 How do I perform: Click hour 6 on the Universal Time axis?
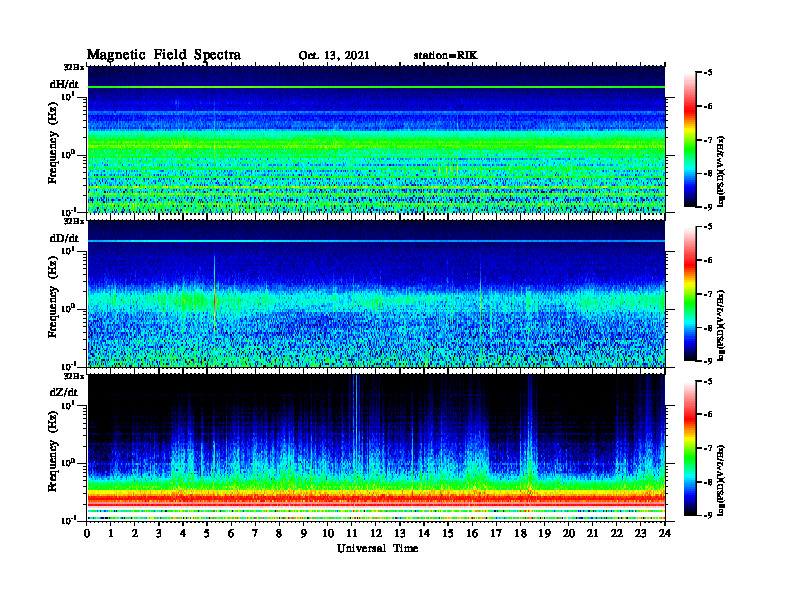(231, 533)
